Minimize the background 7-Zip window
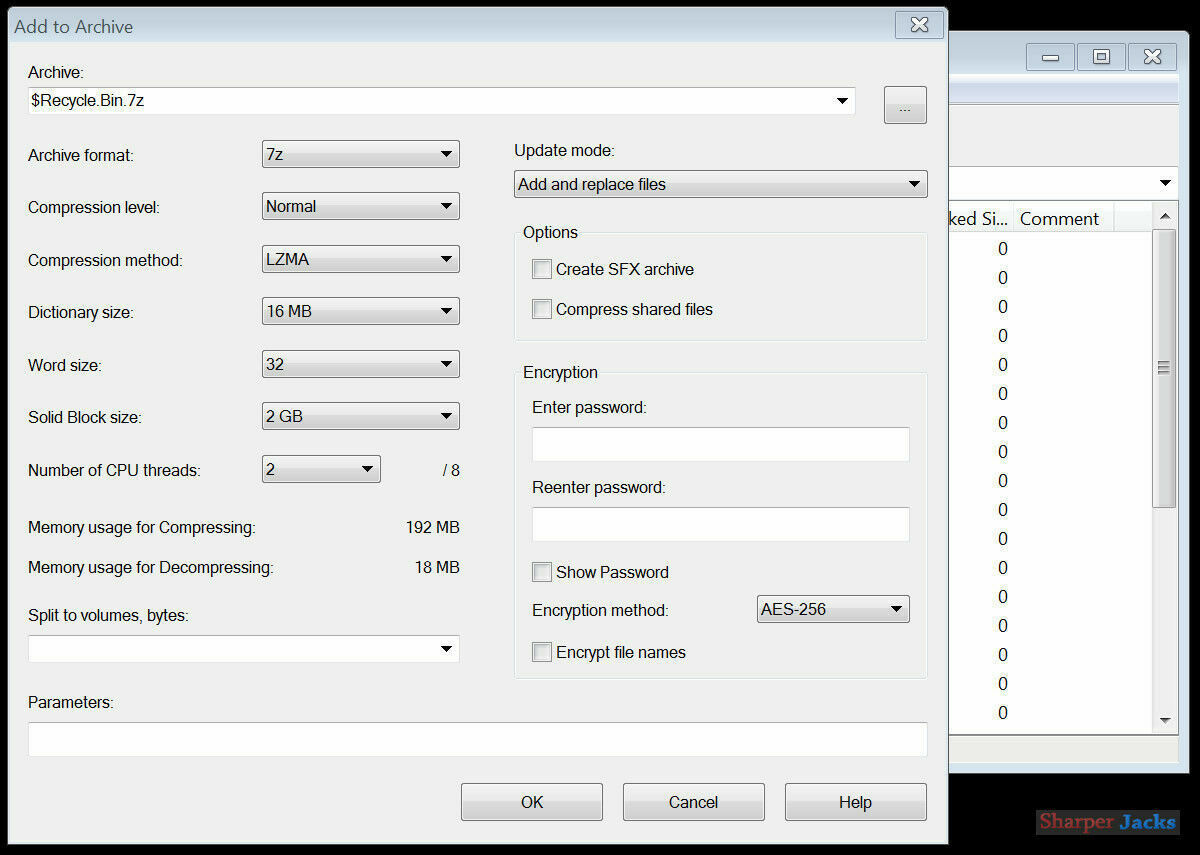The image size is (1200, 855). (x=1050, y=57)
